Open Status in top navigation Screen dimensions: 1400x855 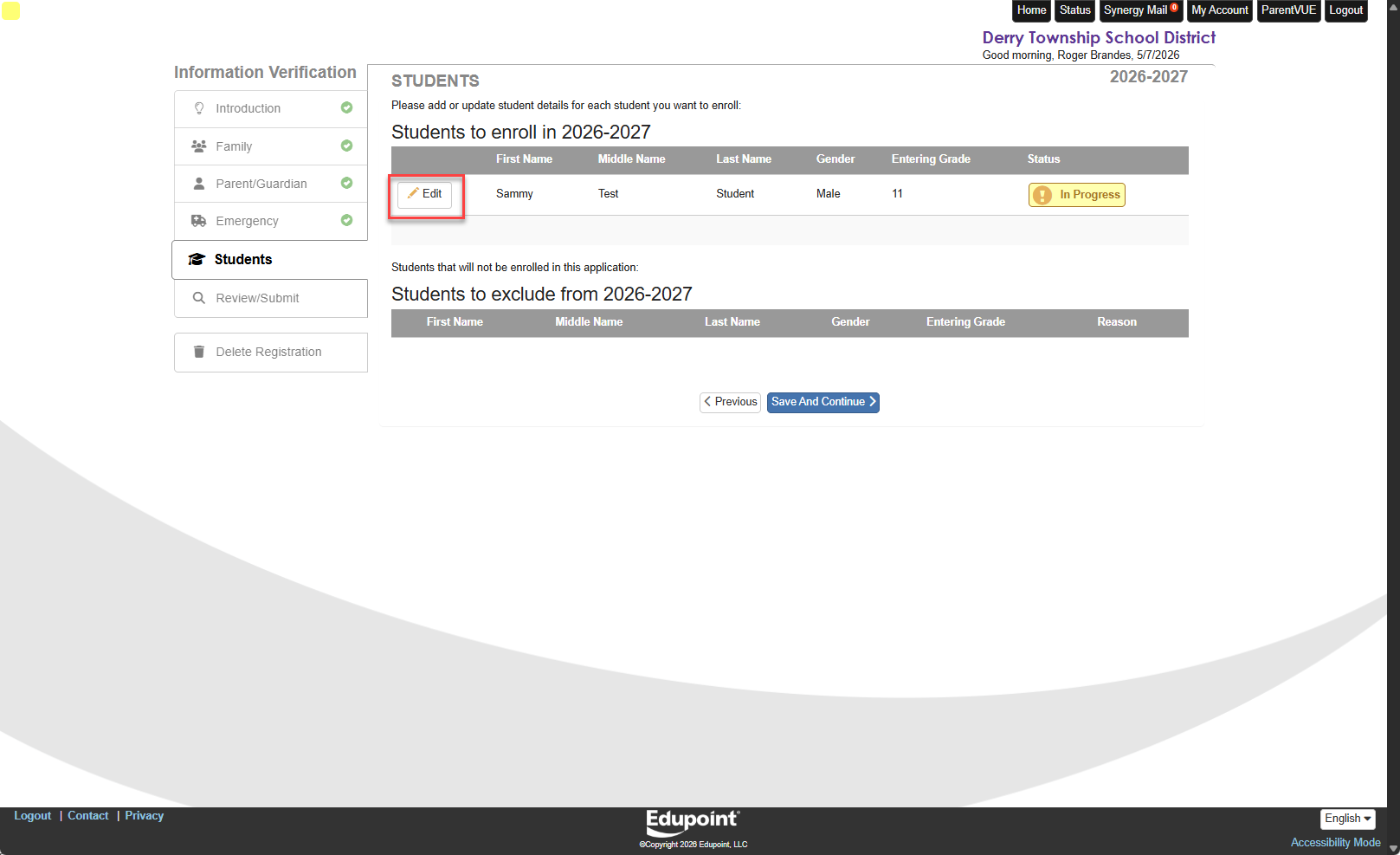tap(1074, 10)
